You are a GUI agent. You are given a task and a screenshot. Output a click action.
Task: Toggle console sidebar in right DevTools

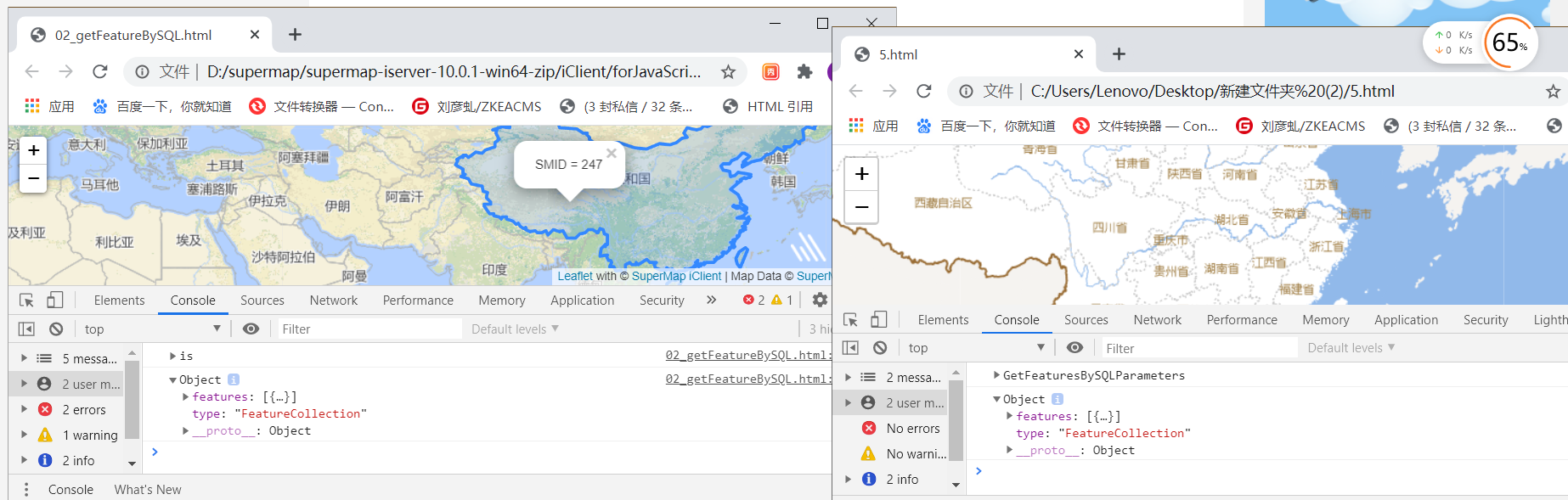pos(850,347)
